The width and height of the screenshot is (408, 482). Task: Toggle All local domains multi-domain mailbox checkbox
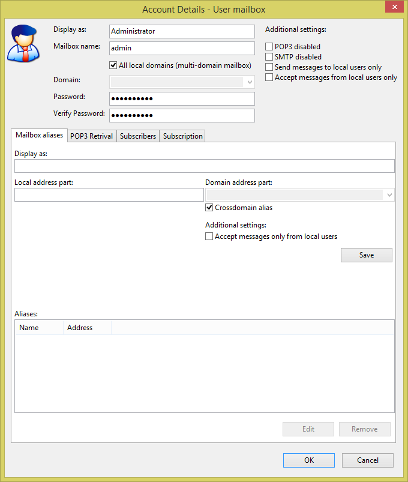113,65
